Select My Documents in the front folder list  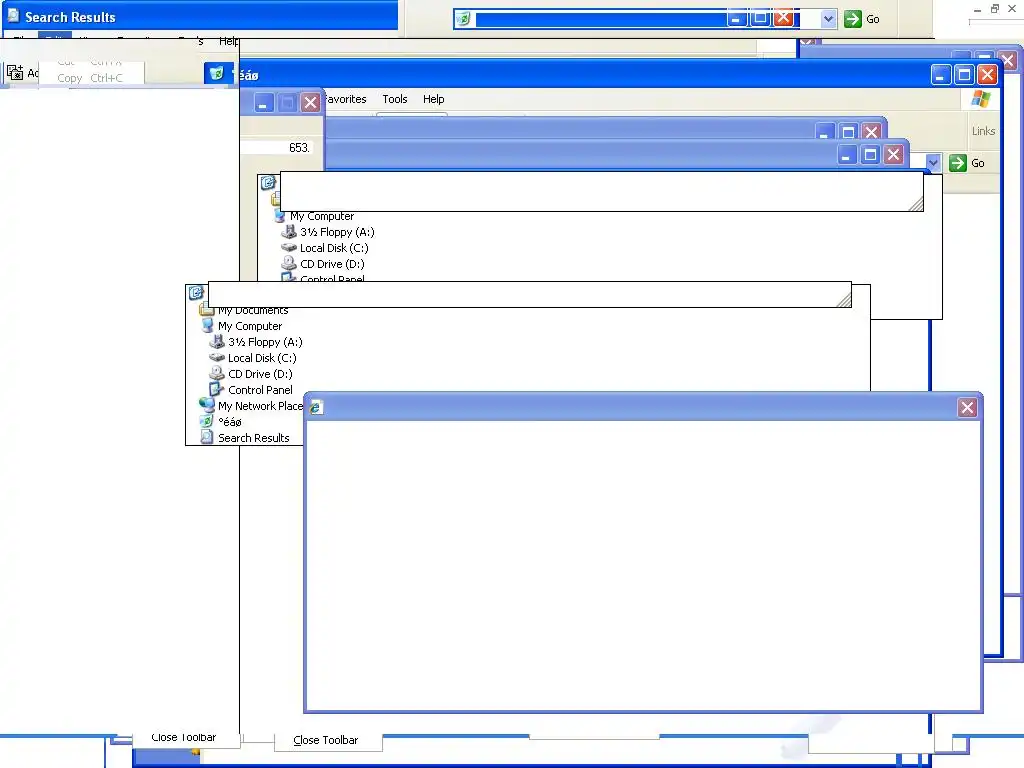[253, 311]
